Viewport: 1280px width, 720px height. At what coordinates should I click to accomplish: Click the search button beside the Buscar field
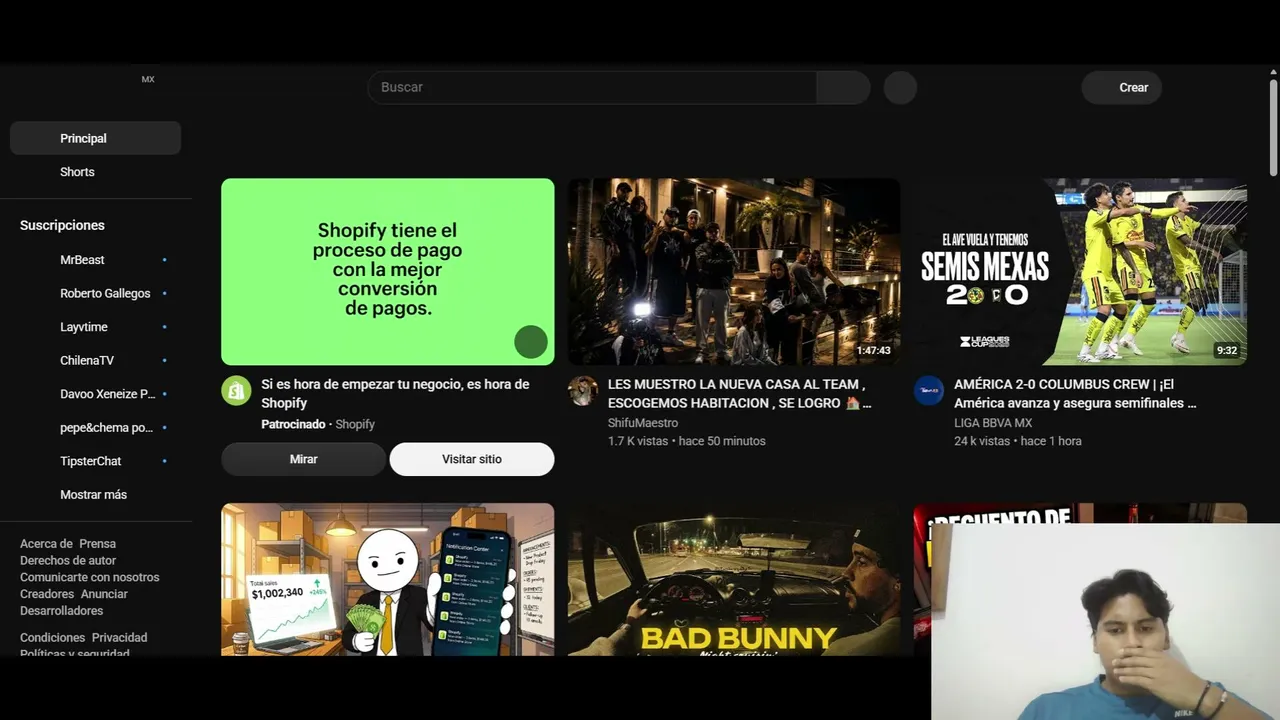coord(843,87)
